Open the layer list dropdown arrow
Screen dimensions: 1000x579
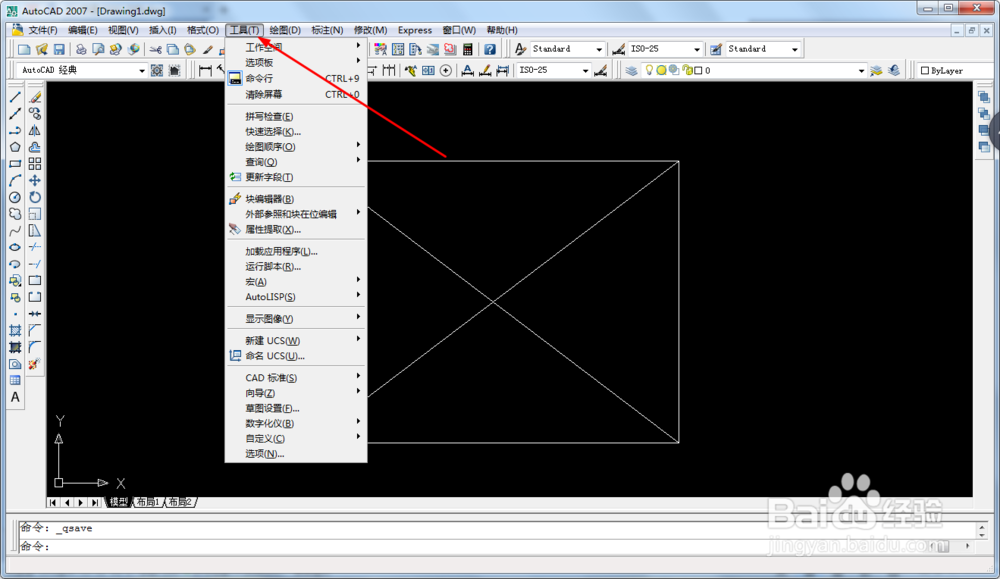click(x=862, y=70)
